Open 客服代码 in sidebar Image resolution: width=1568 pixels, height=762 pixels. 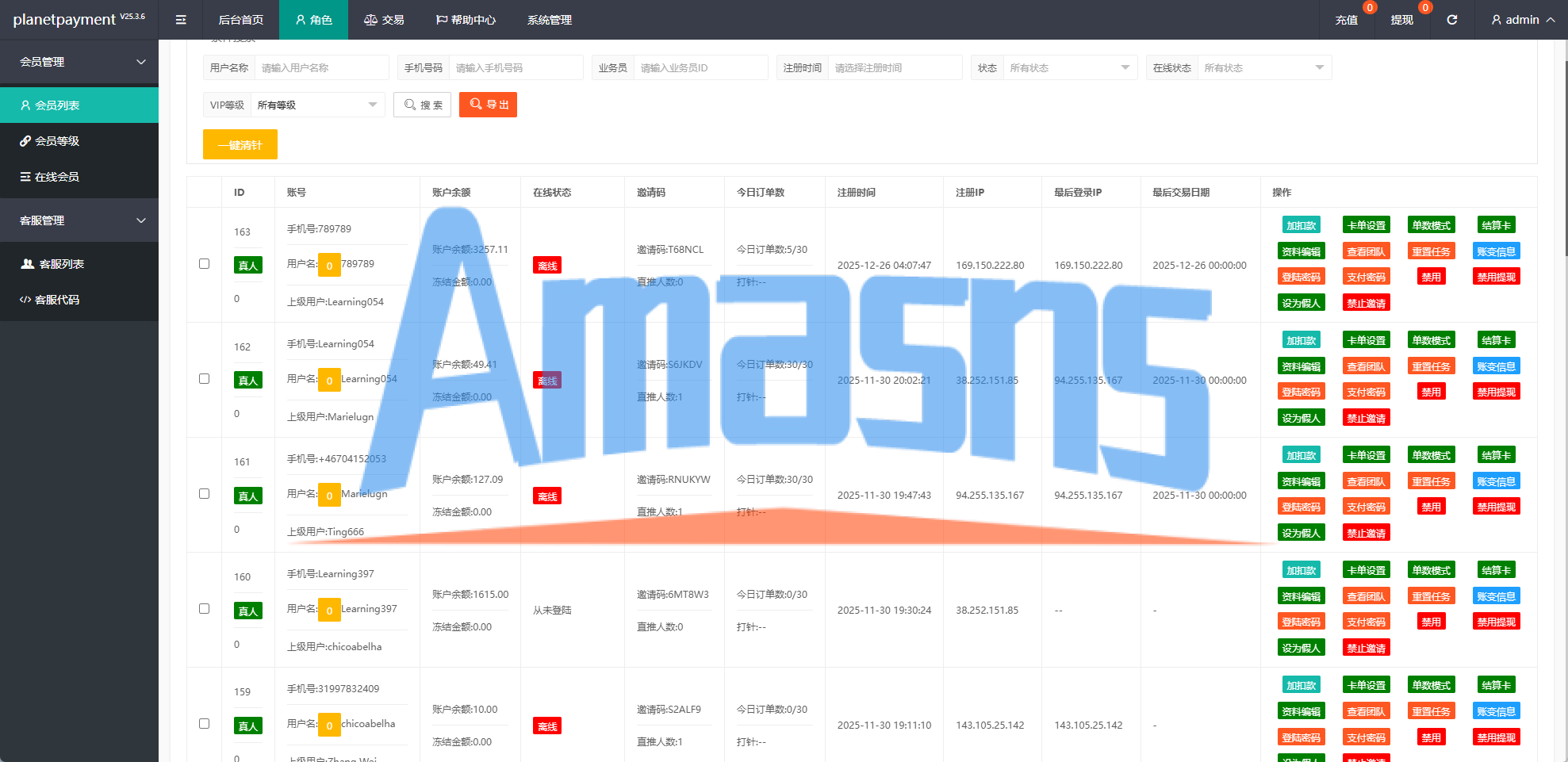pos(79,300)
